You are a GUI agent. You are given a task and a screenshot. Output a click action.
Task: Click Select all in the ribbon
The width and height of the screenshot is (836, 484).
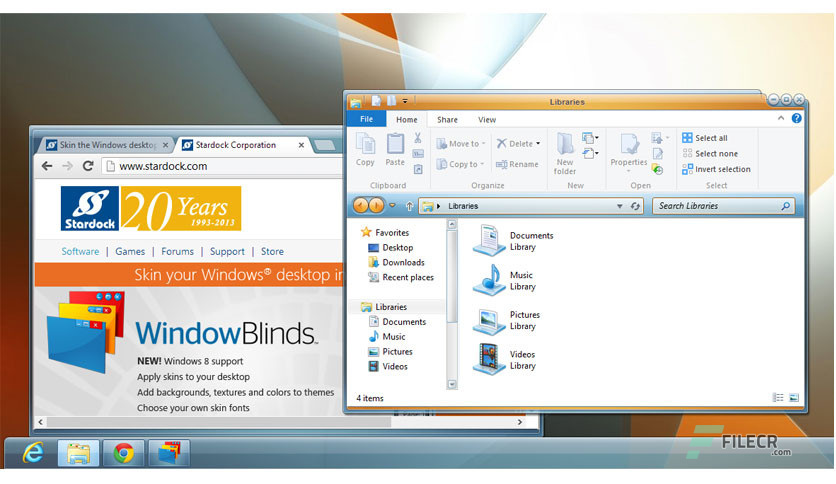pos(705,138)
